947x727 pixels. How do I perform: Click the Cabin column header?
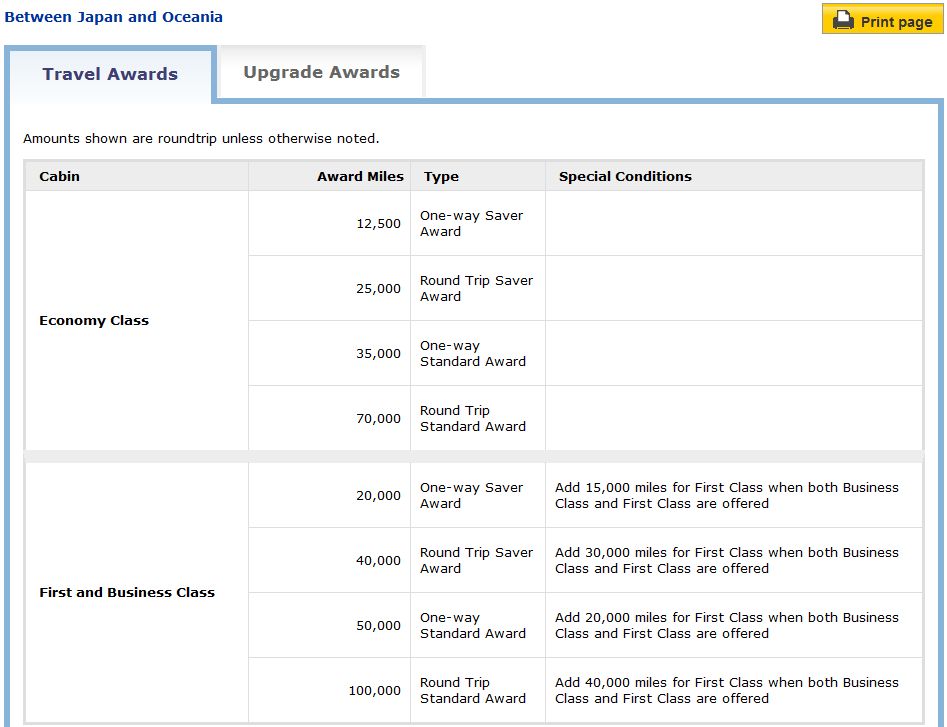click(x=60, y=176)
